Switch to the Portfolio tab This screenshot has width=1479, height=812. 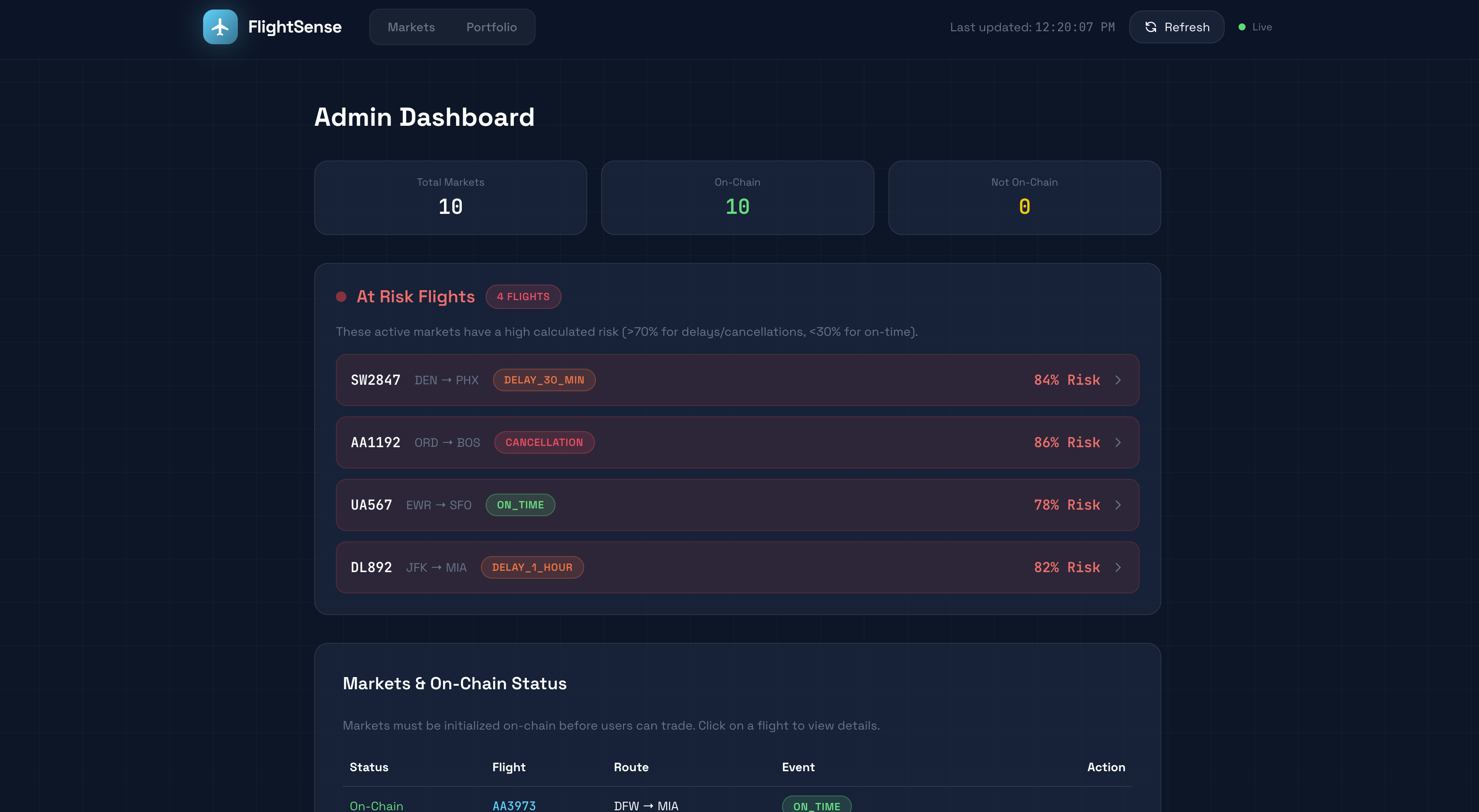coord(491,27)
